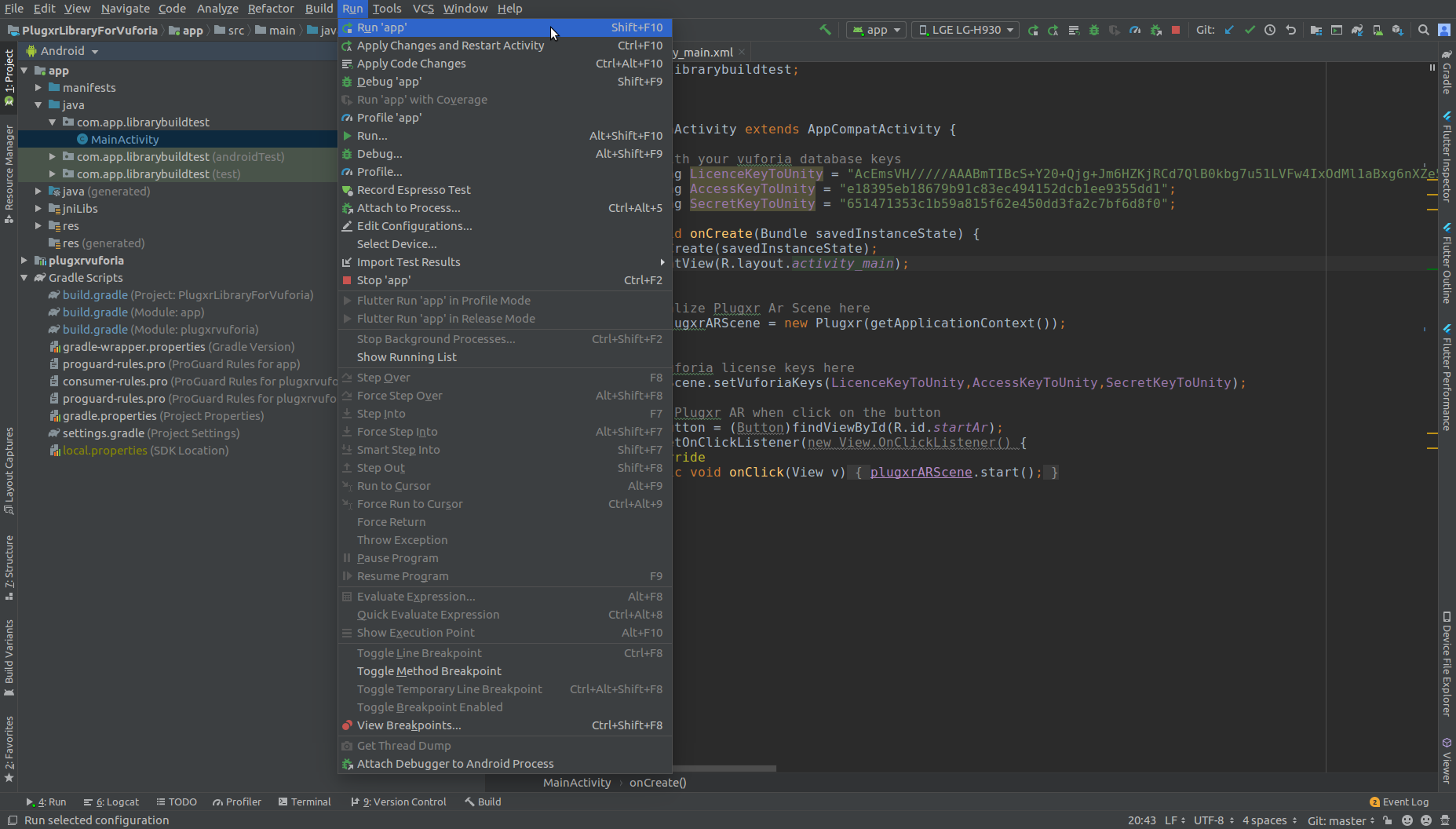The width and height of the screenshot is (1456, 829).
Task: Open AVD Manager toolbar icon
Action: [1378, 30]
